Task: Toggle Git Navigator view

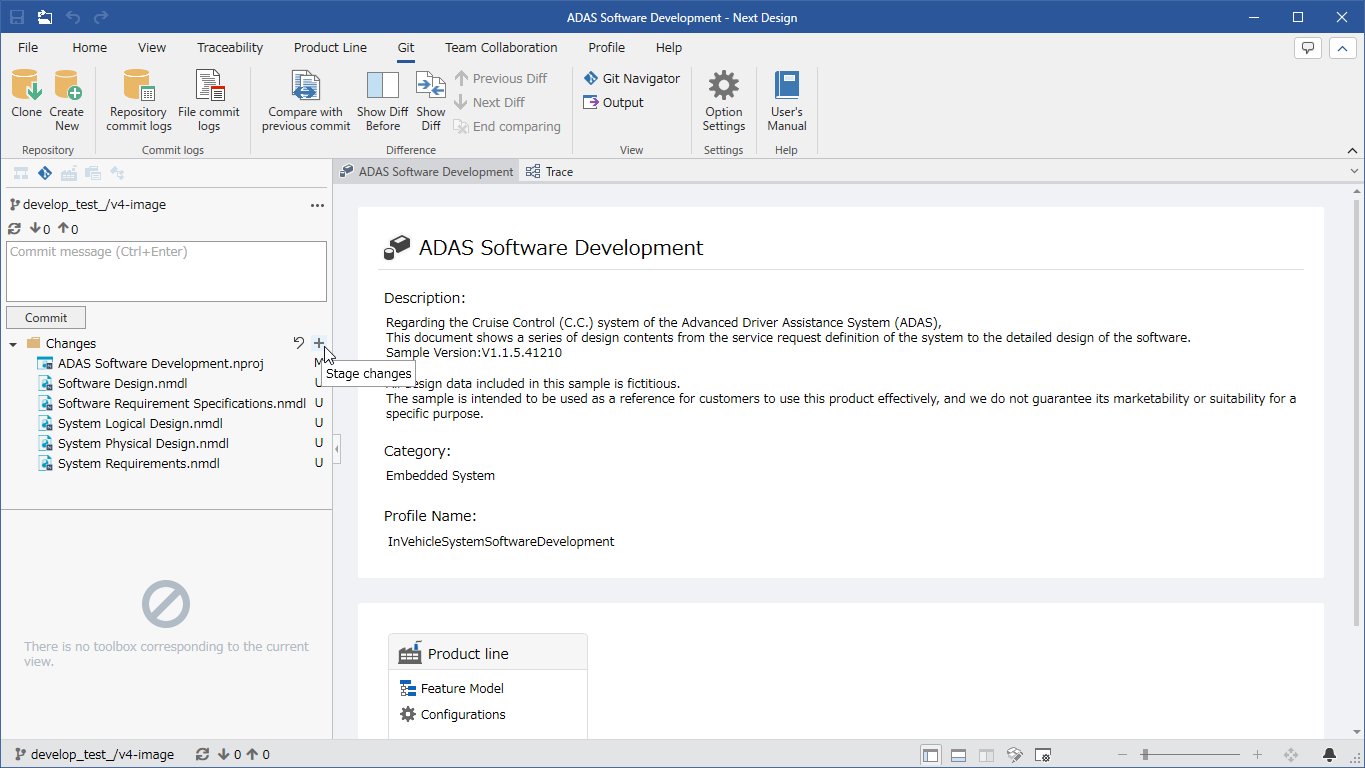Action: (632, 78)
